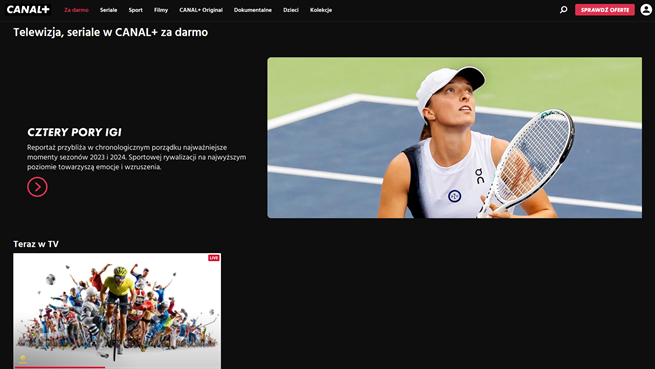Select Filmy in navigation bar
This screenshot has width=655, height=369.
(x=161, y=10)
